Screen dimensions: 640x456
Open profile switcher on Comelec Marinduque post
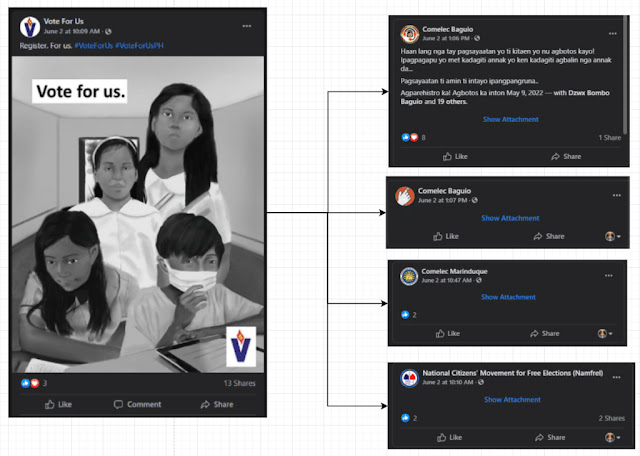coord(605,334)
